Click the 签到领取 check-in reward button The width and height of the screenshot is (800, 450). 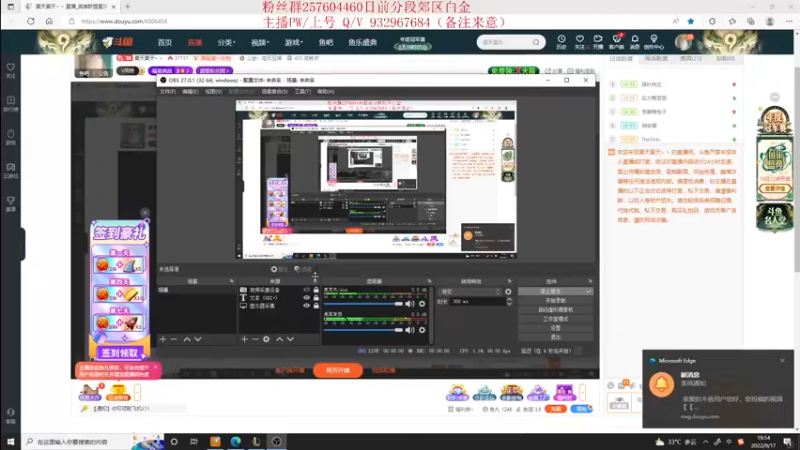tap(119, 353)
